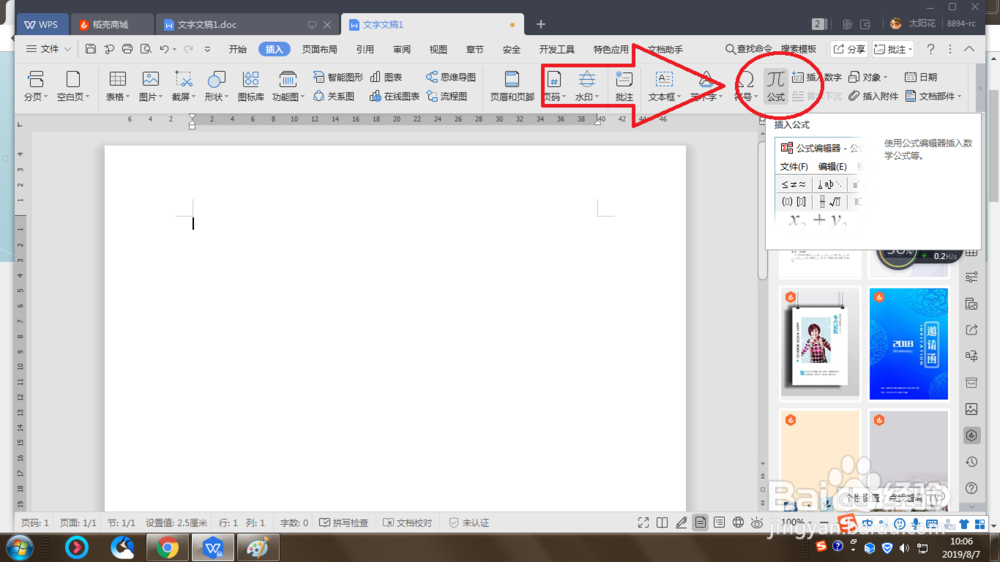Click the save icon in quick toolbar
1000x562 pixels.
coord(91,49)
